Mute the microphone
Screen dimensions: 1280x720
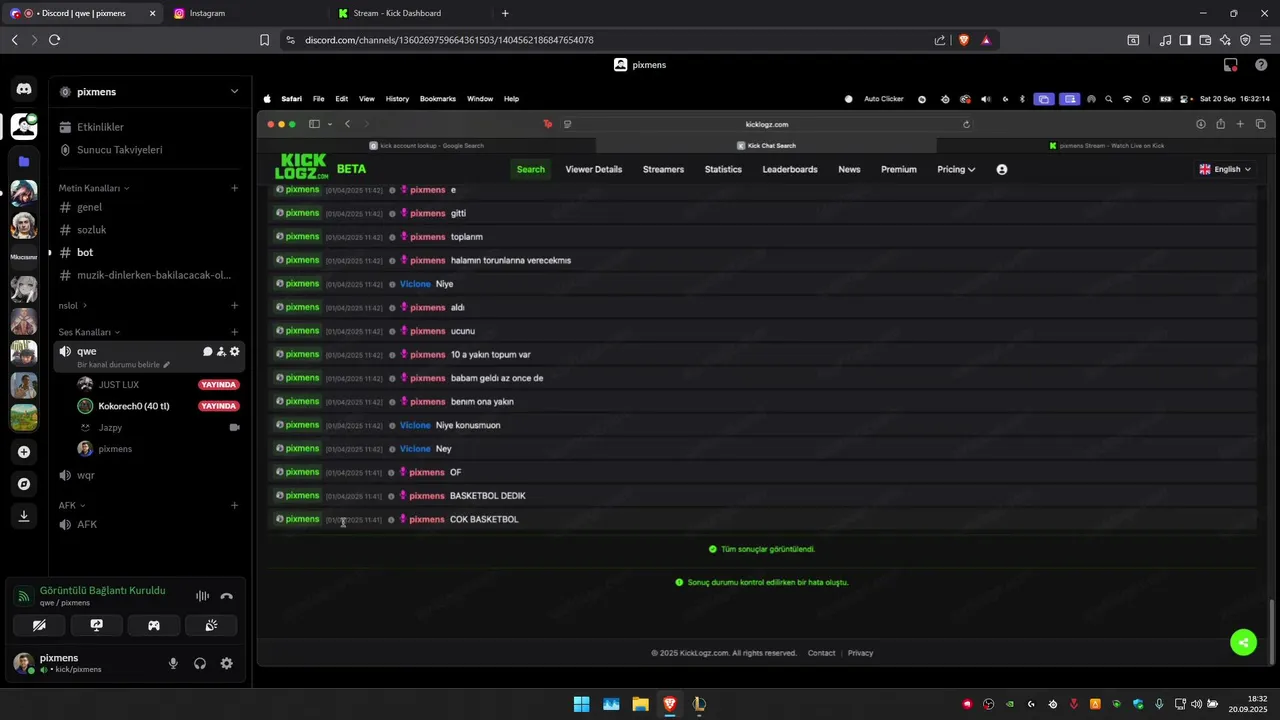click(173, 663)
